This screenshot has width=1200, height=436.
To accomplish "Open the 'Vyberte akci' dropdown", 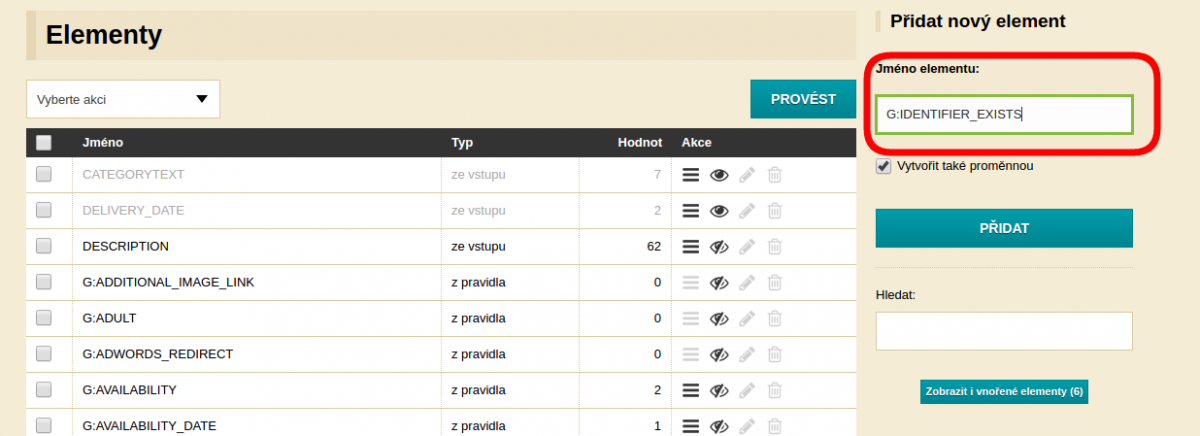I will pyautogui.click(x=123, y=99).
